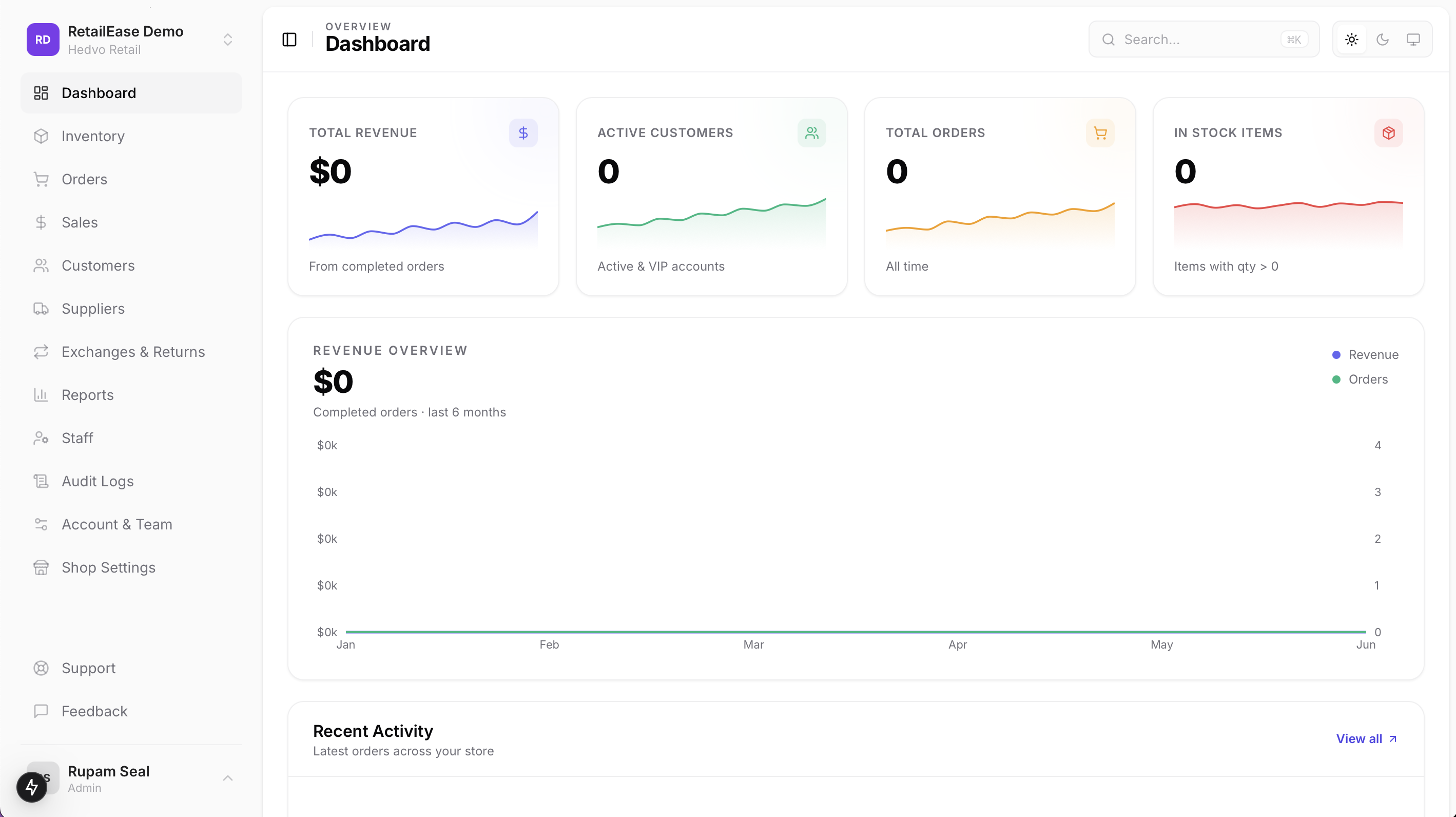Click the Staff user-gear icon
Viewport: 1456px width, 817px height.
[x=41, y=438]
